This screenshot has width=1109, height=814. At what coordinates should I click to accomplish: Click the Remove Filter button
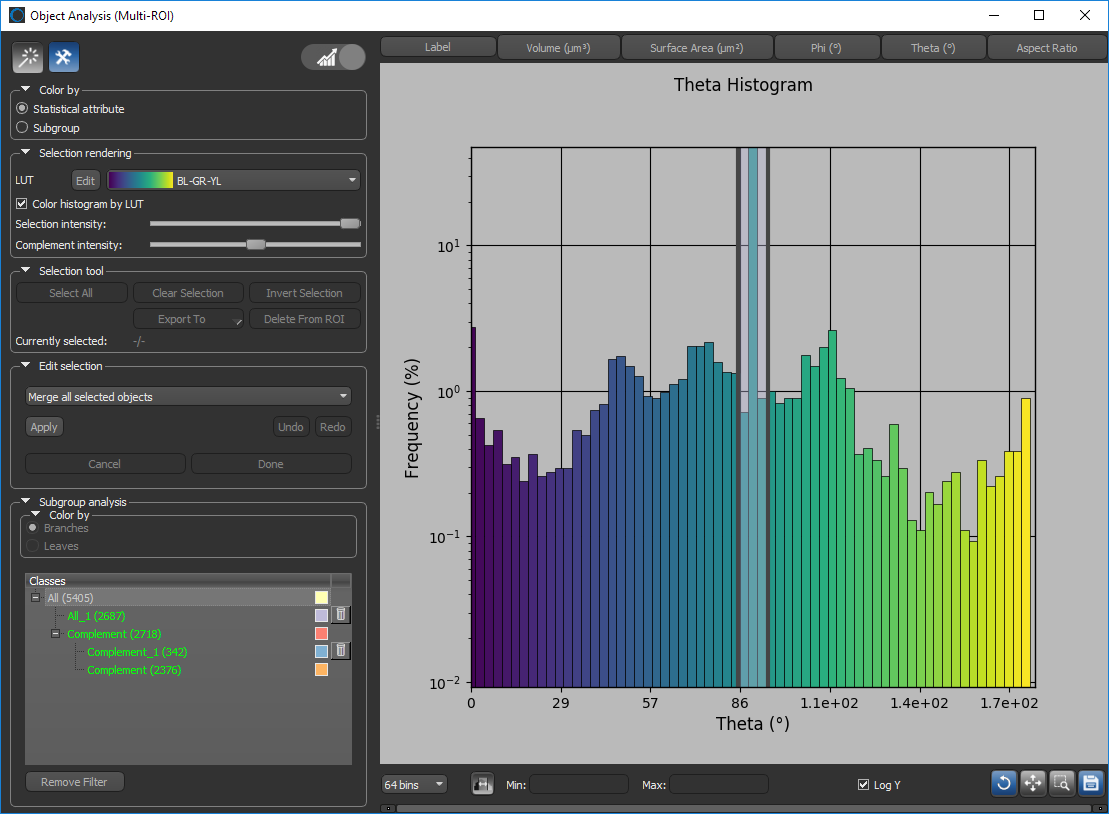75,782
